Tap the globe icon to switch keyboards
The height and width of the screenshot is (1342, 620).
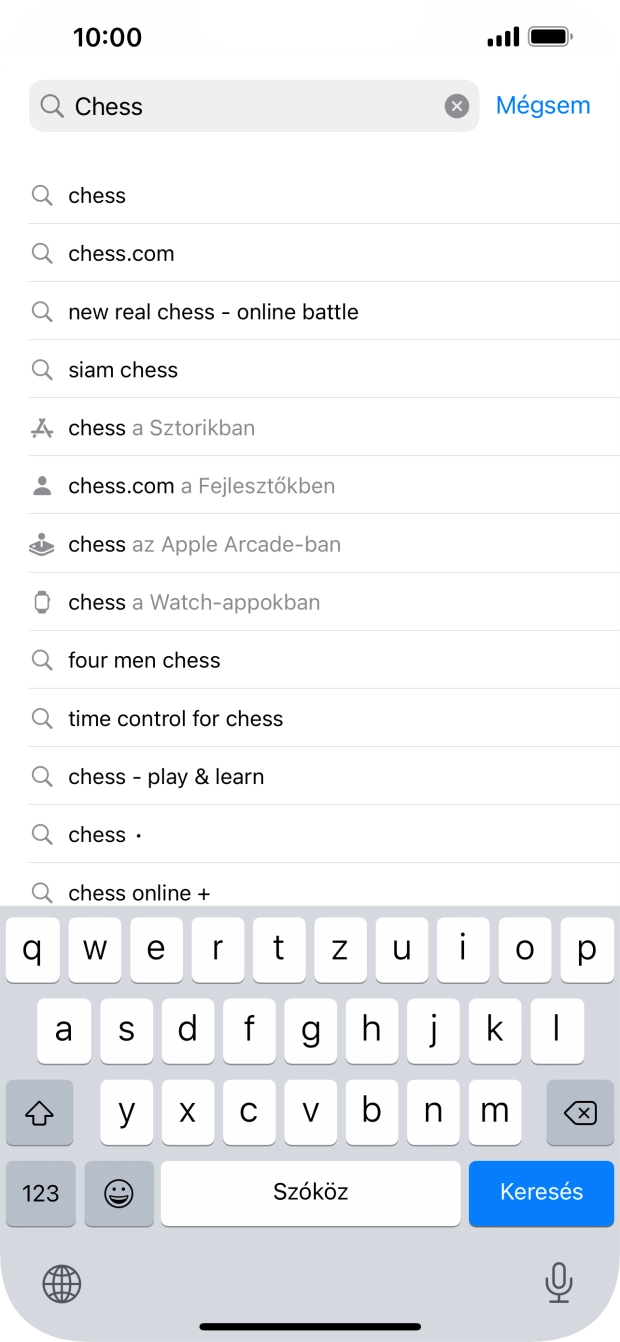tap(60, 1283)
